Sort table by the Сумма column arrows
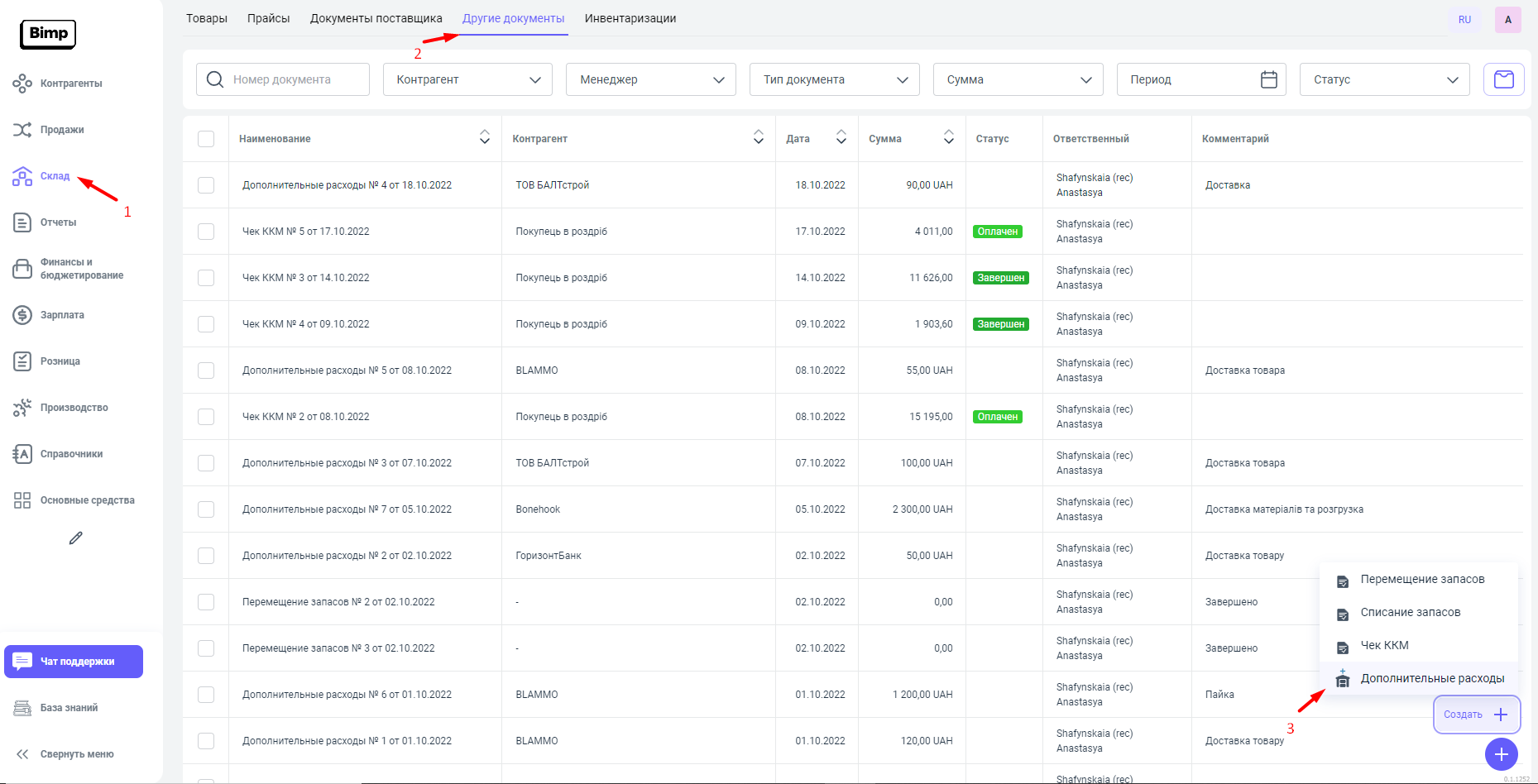The image size is (1538, 784). 949,138
